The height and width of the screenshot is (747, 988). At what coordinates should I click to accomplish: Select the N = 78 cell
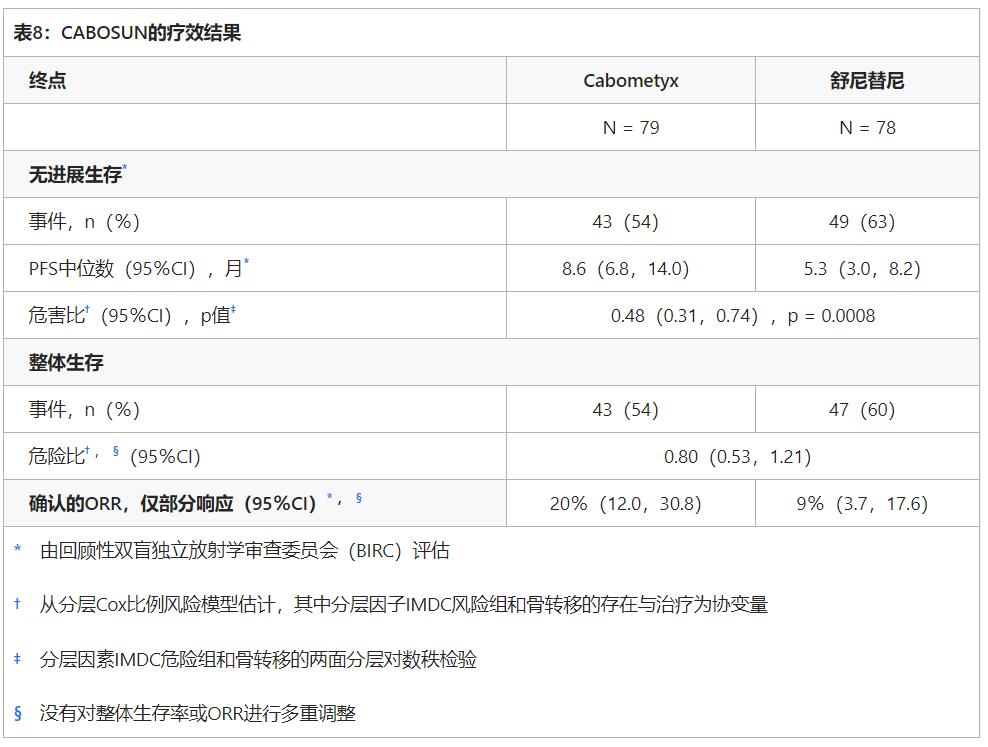[867, 127]
